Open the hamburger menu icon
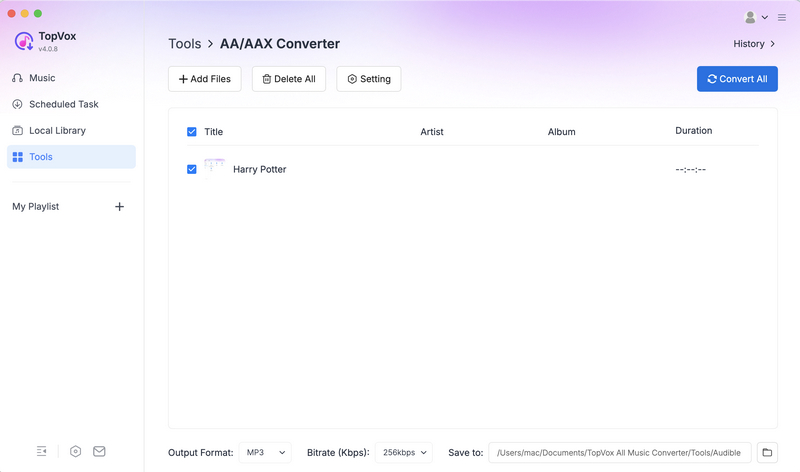The width and height of the screenshot is (800, 472). click(782, 17)
